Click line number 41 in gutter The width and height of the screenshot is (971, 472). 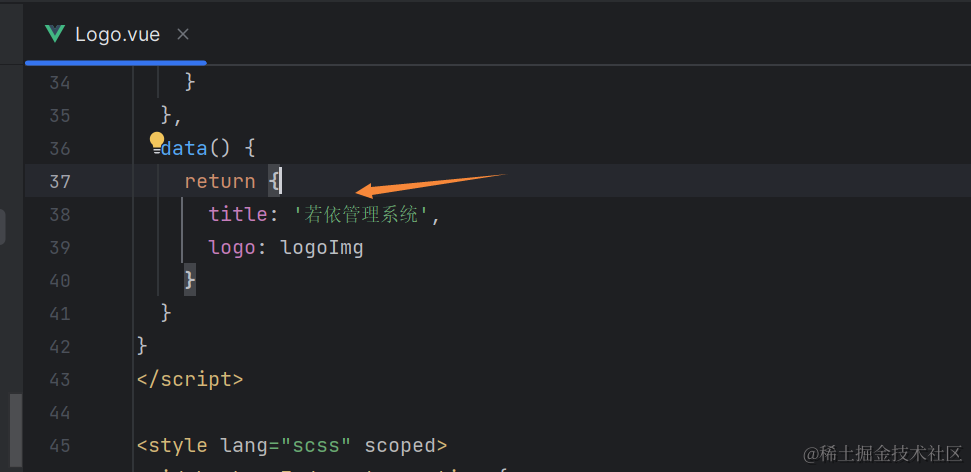pos(59,313)
